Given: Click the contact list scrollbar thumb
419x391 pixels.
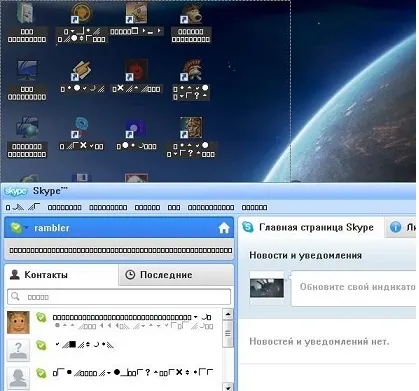Looking at the screenshot, I should (228, 333).
